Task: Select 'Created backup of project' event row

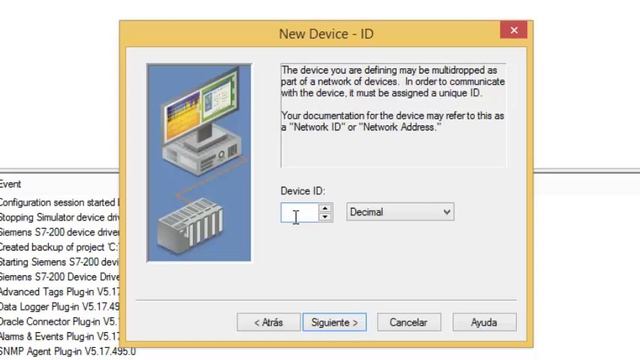Action: coord(59,247)
